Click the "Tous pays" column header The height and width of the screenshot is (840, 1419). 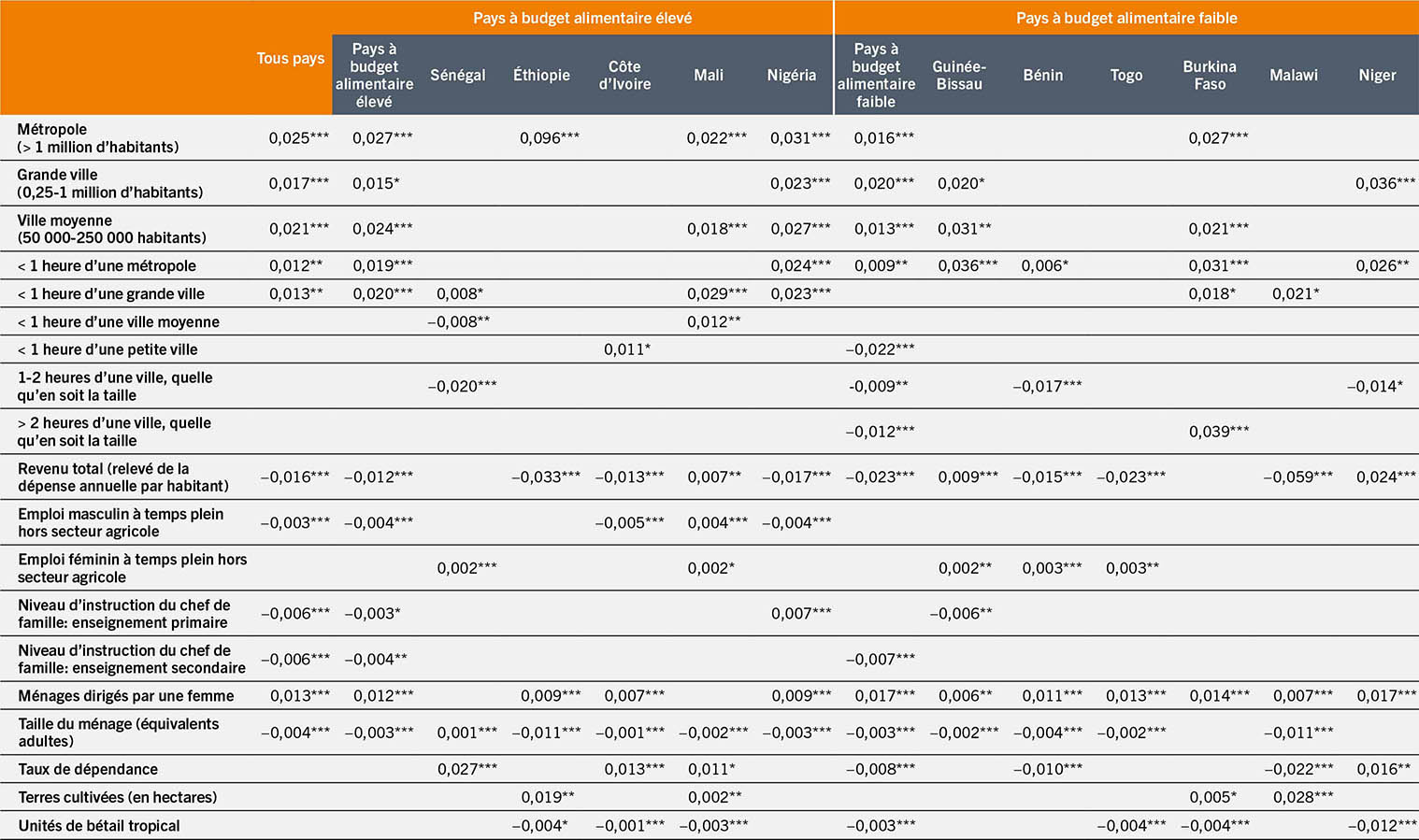pos(291,58)
